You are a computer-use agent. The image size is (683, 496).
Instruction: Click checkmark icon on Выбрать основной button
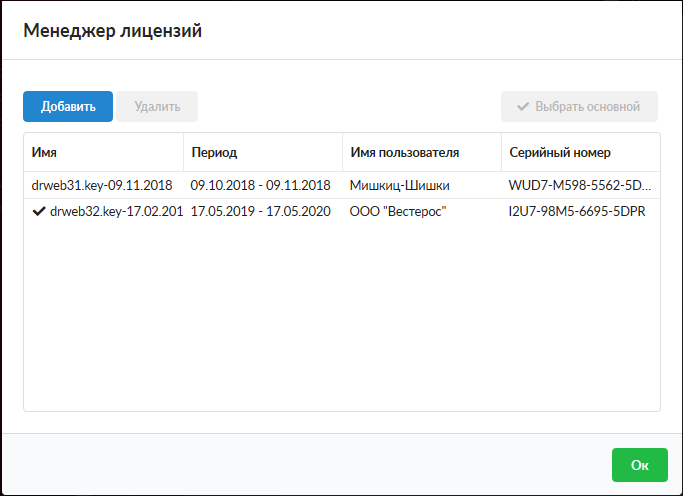point(522,107)
